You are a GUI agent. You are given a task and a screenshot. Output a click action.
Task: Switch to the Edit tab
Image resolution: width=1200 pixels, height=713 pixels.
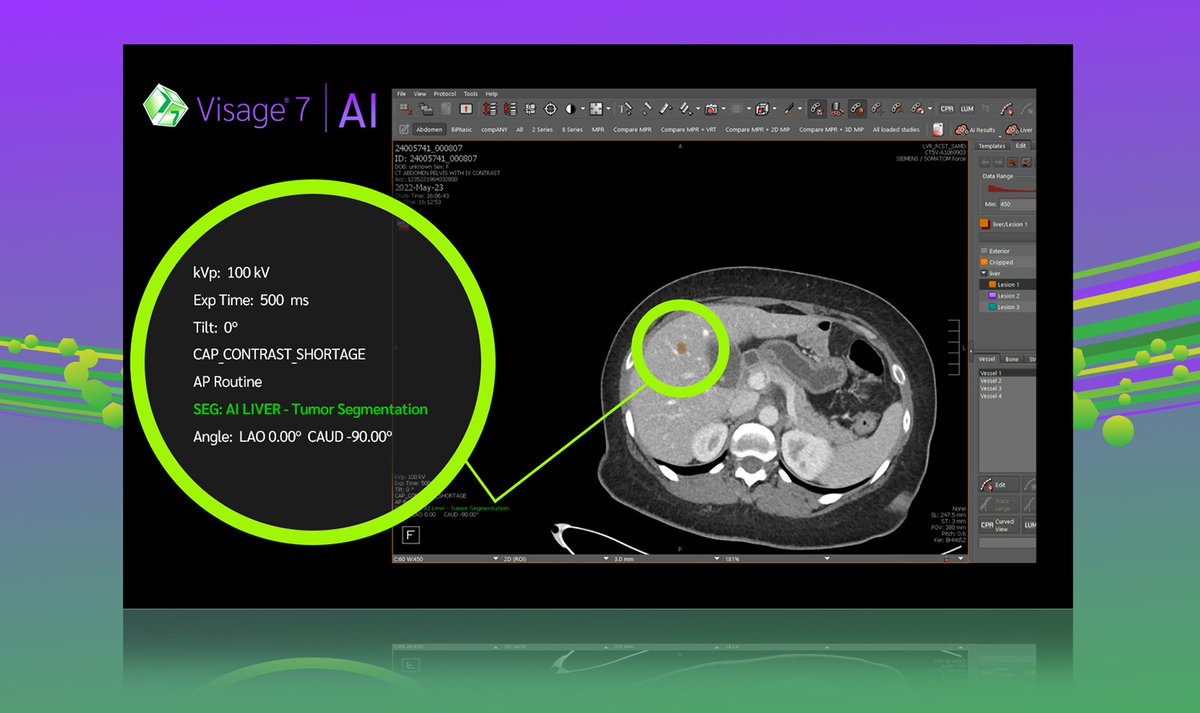coord(1021,146)
